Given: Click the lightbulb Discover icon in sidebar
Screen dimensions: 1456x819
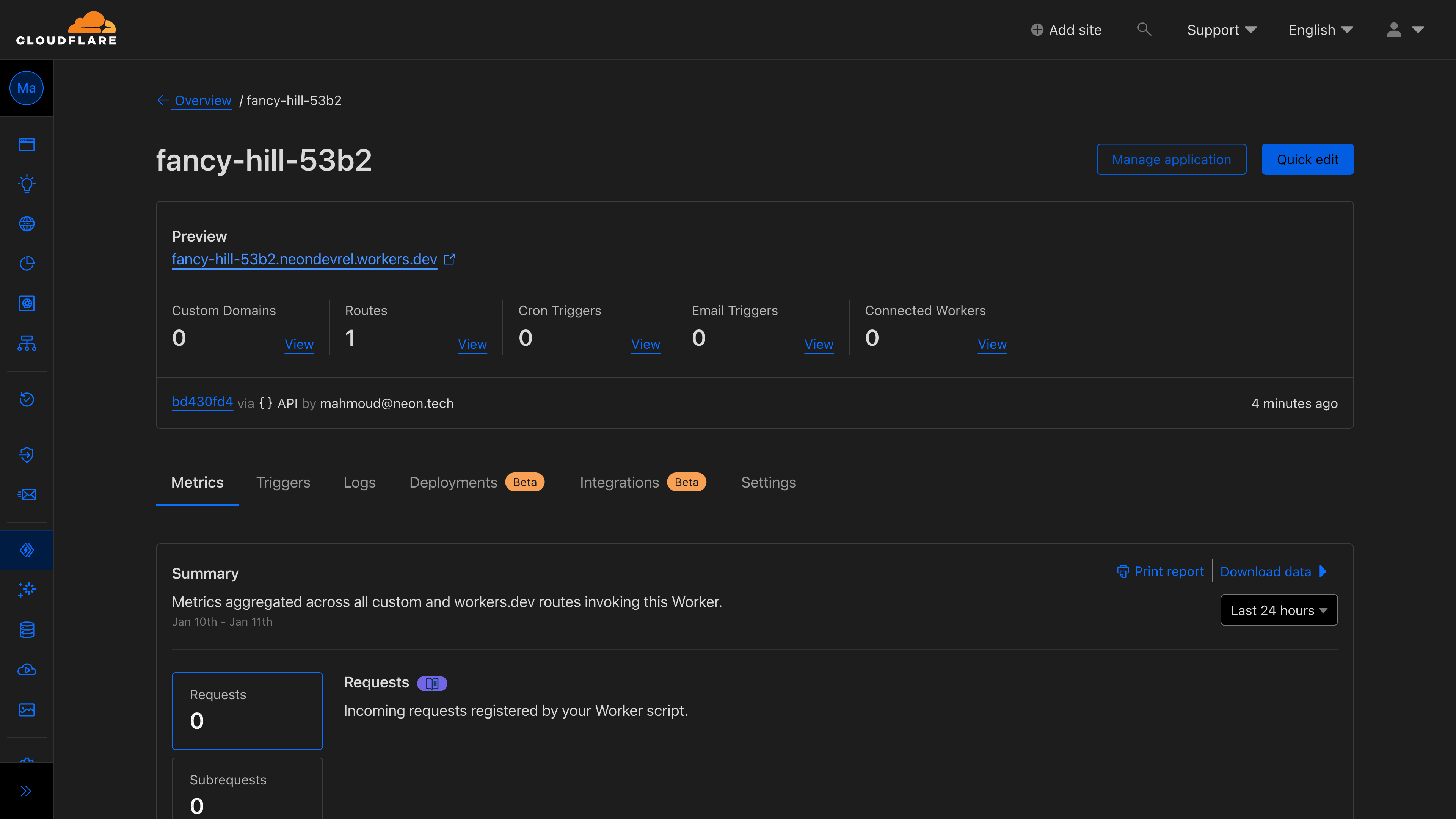Looking at the screenshot, I should (27, 184).
